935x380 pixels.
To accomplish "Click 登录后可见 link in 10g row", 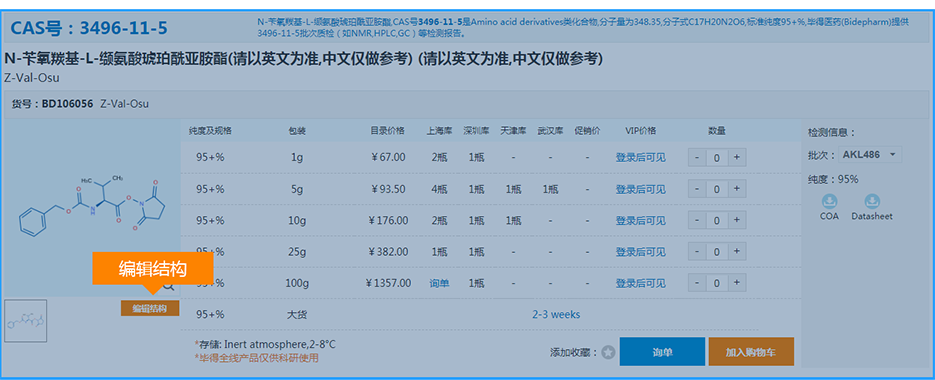I will 640,220.
